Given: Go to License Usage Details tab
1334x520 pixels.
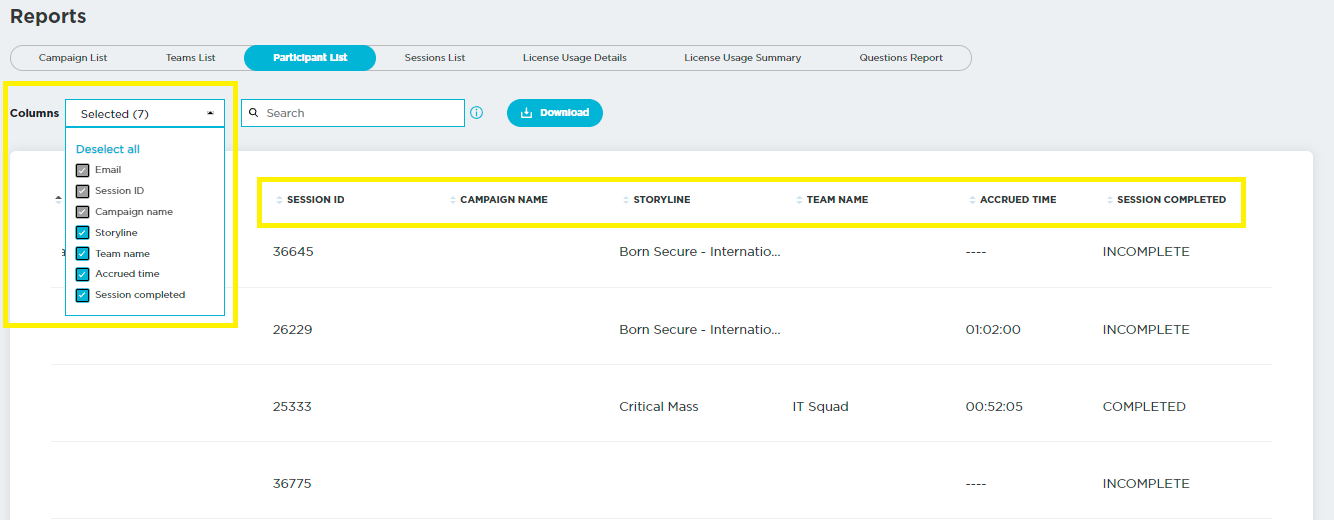Looking at the screenshot, I should pyautogui.click(x=574, y=58).
